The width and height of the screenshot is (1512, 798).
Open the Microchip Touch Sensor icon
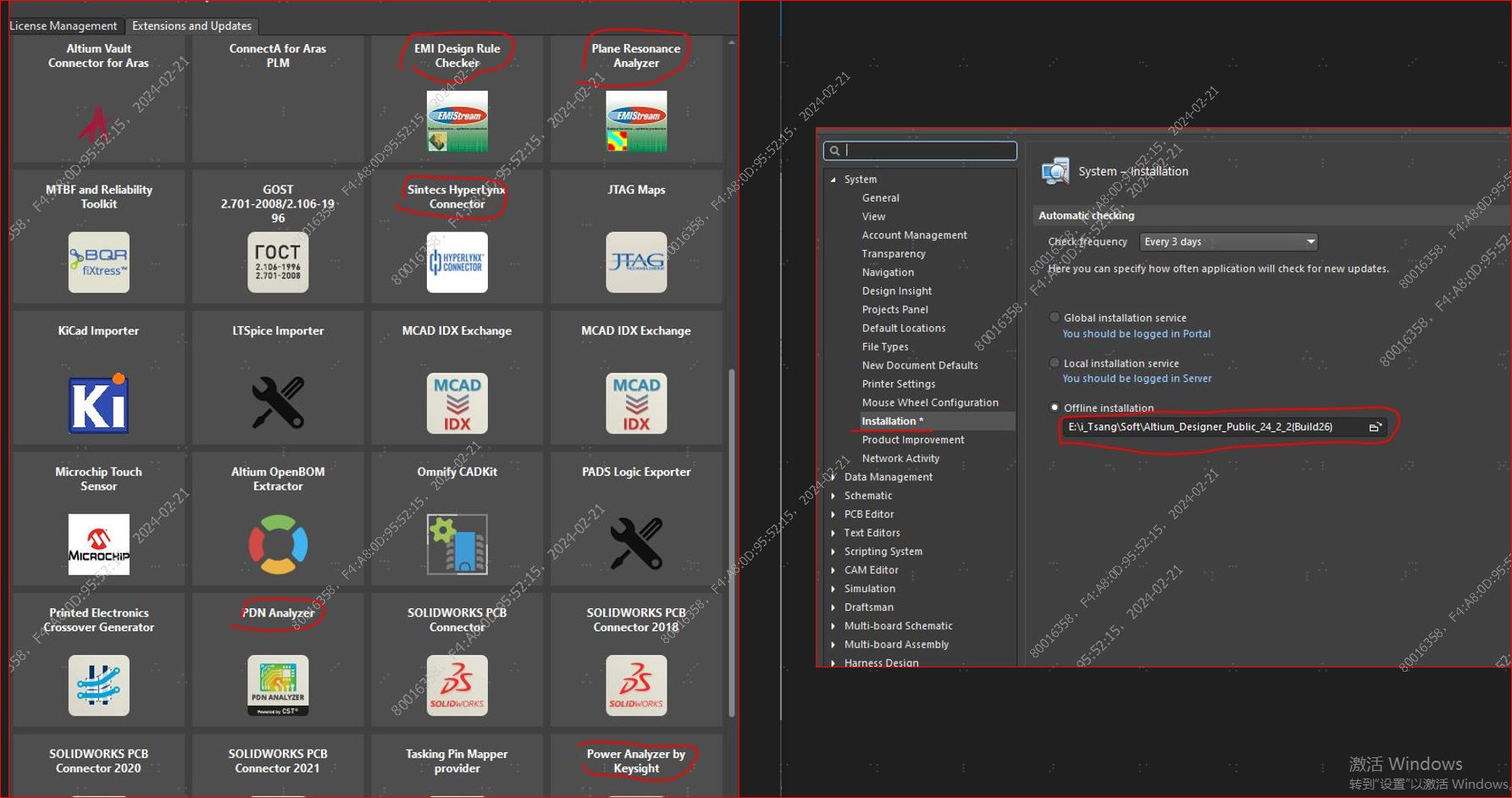tap(99, 544)
